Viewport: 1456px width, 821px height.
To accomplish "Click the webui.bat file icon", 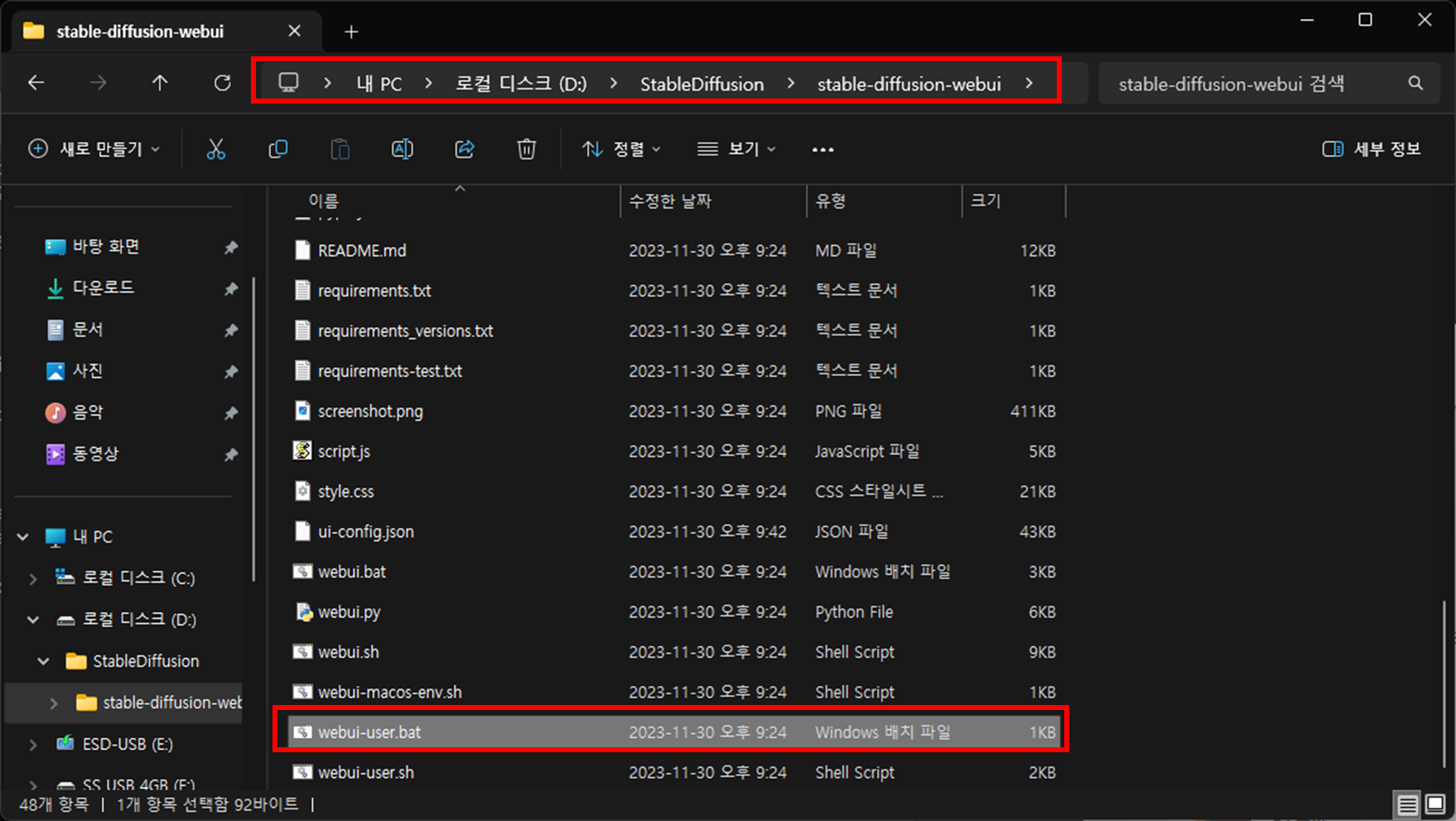I will 302,572.
